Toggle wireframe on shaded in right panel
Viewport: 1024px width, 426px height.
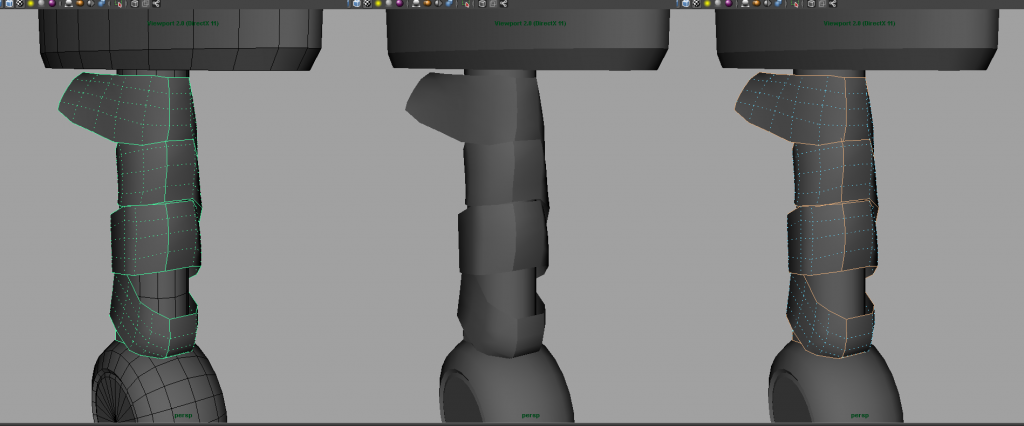pos(686,3)
